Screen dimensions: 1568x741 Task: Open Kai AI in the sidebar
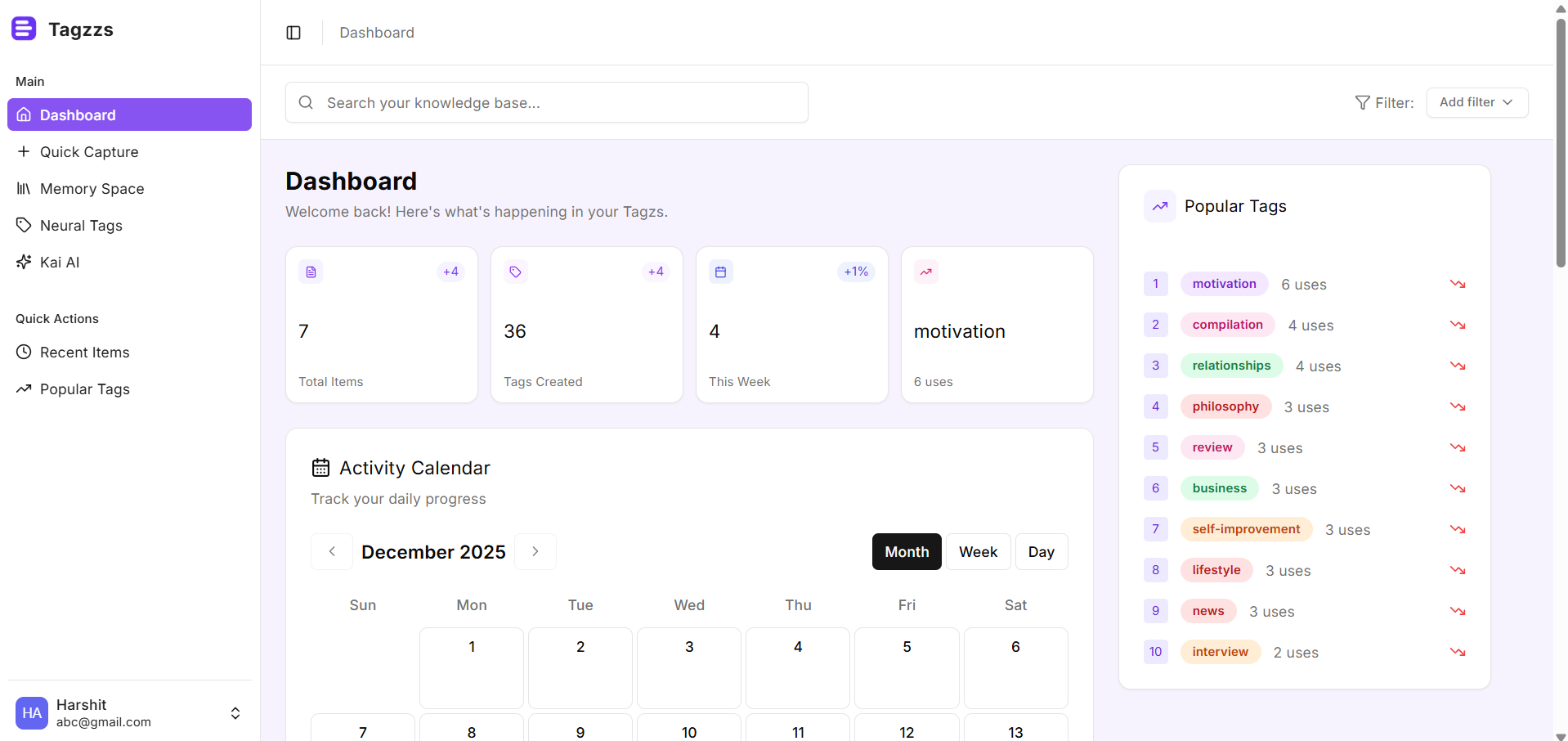[129, 263]
